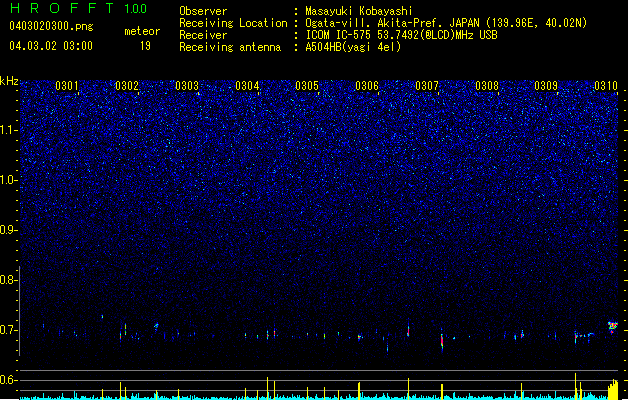The height and width of the screenshot is (400, 629).
Task: Click the Receiving antenna label
Action: click(x=230, y=47)
